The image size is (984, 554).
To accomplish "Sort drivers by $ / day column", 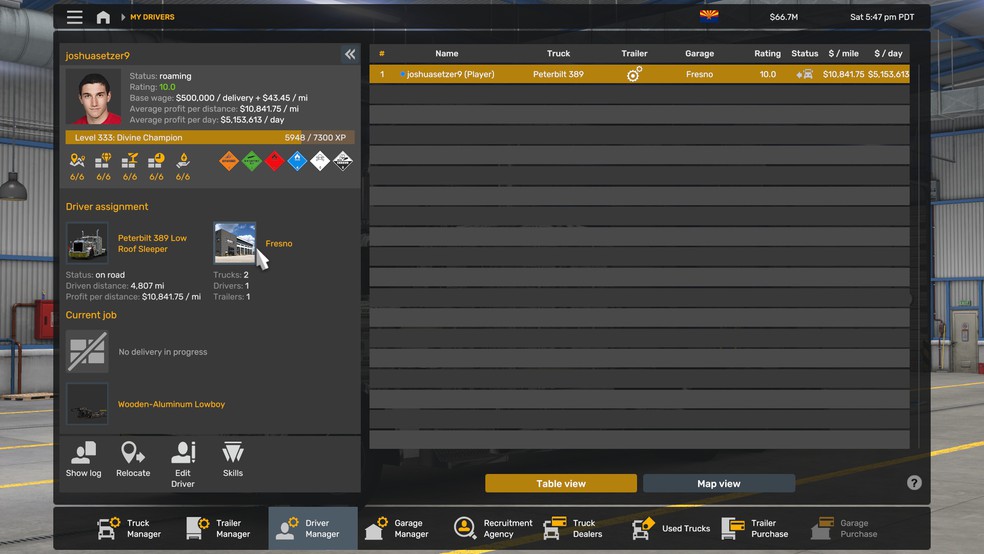I will 888,53.
